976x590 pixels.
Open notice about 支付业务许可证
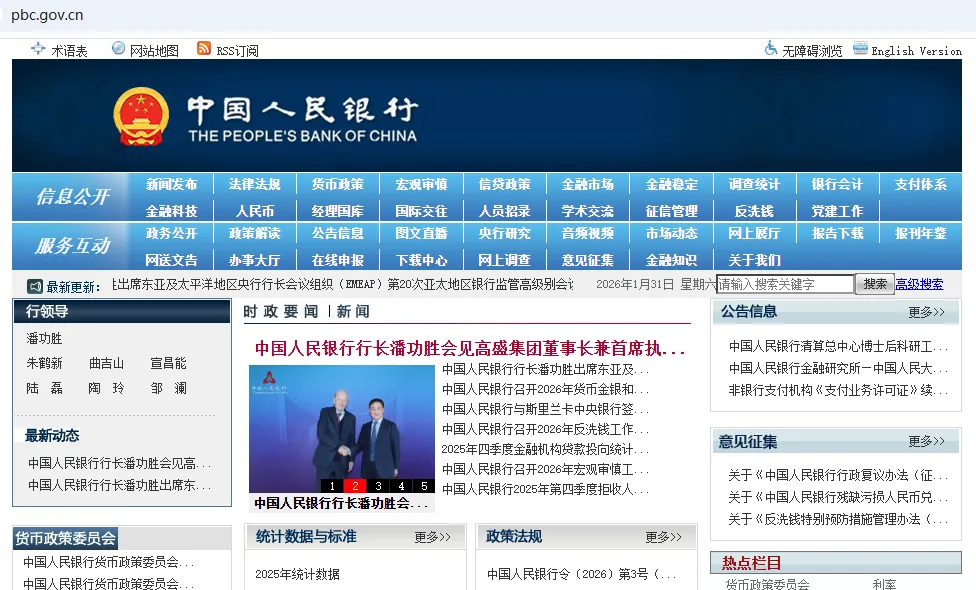coord(838,391)
